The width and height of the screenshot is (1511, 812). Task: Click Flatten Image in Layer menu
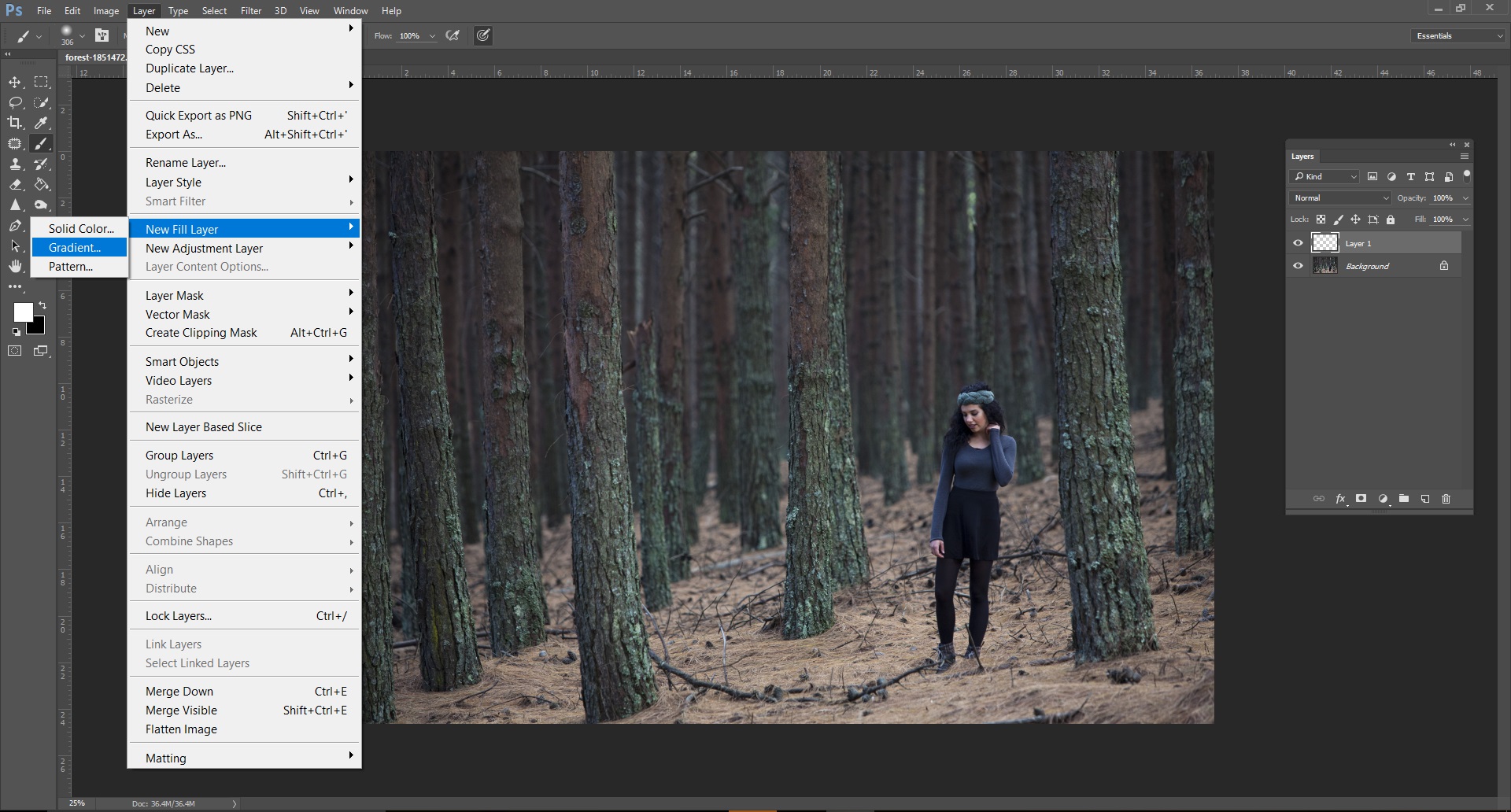pos(181,729)
